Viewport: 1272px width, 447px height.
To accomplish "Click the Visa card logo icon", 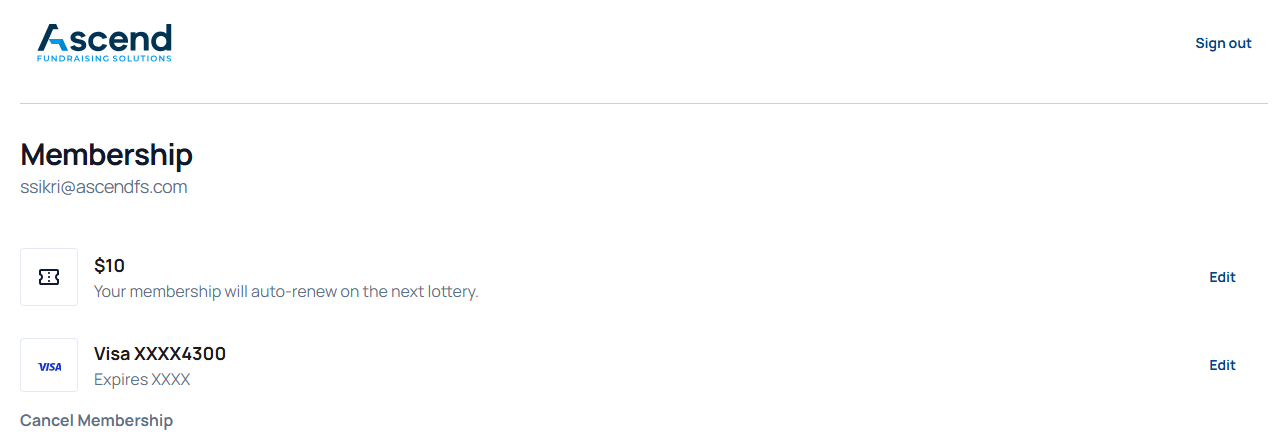I will pos(49,366).
